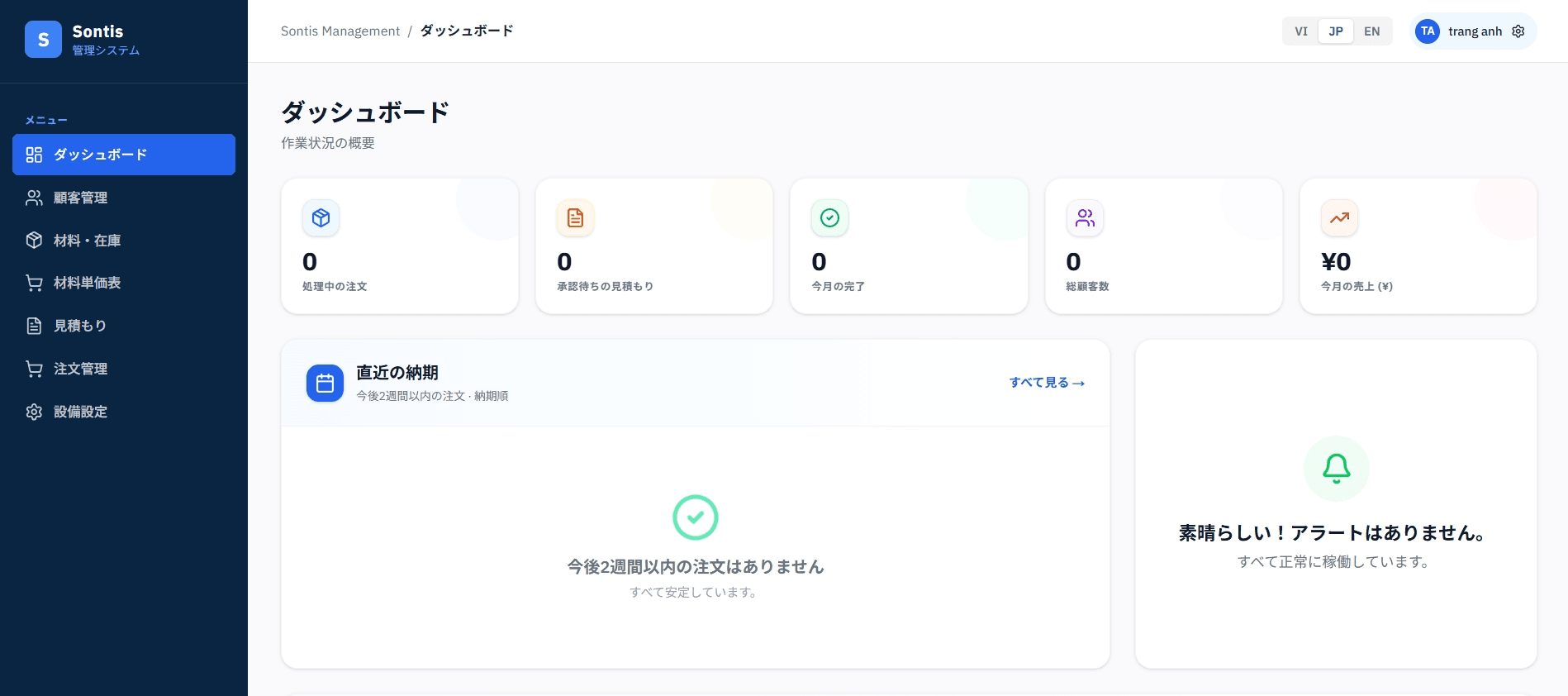The width and height of the screenshot is (1568, 696).
Task: Click the Sontis brand name in the sidebar
Action: coord(97,31)
